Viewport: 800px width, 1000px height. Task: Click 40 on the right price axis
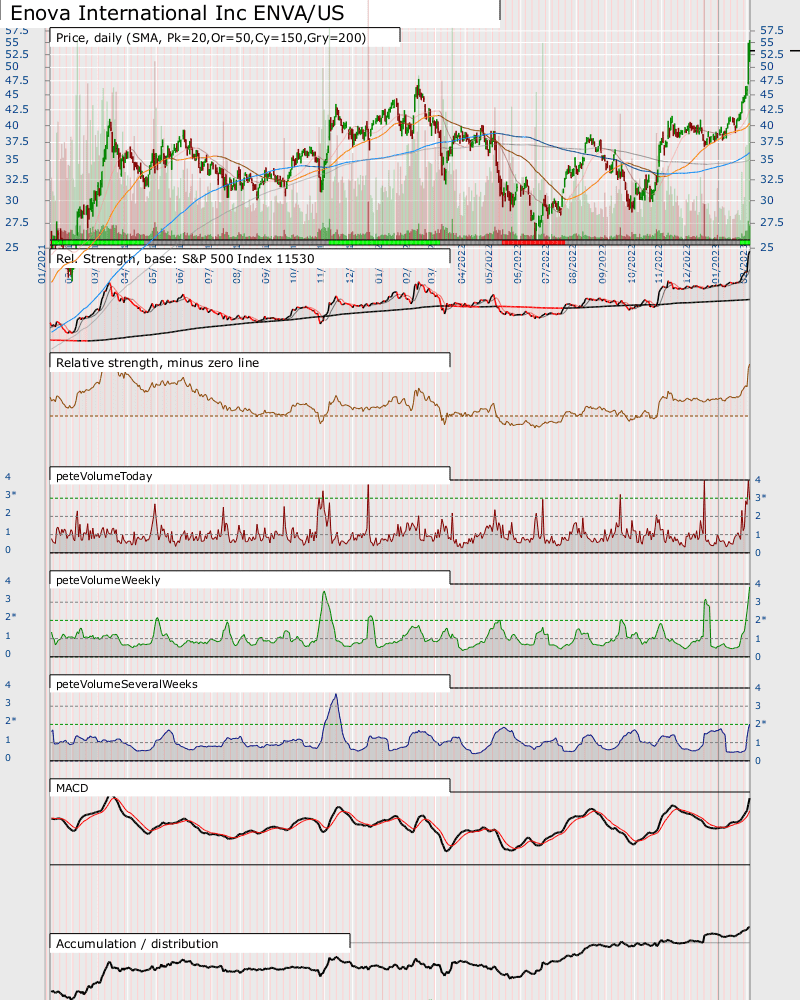pyautogui.click(x=767, y=126)
